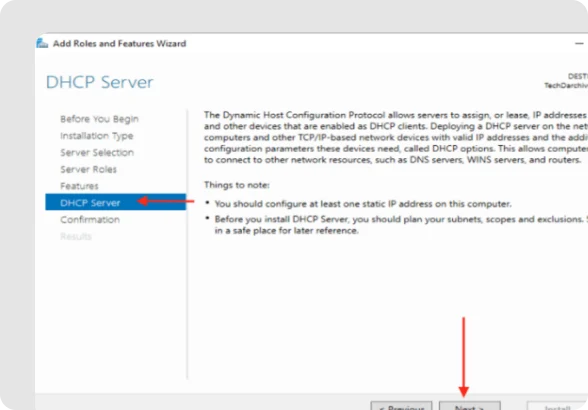Minimize the Add Roles and Features Wizard
The image size is (588, 410).
(579, 44)
